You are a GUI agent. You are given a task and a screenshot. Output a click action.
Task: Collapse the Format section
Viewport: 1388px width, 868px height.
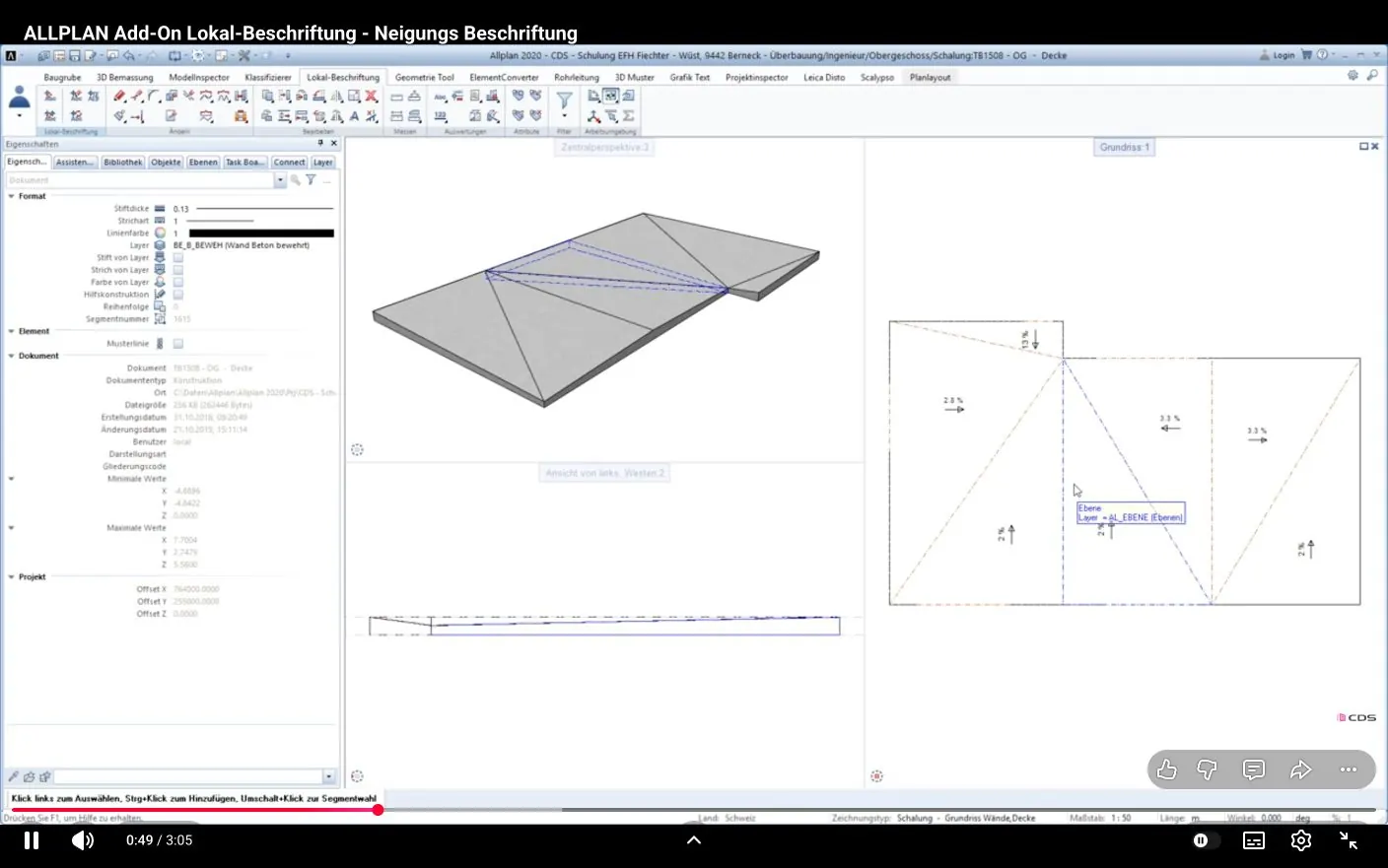[12, 196]
